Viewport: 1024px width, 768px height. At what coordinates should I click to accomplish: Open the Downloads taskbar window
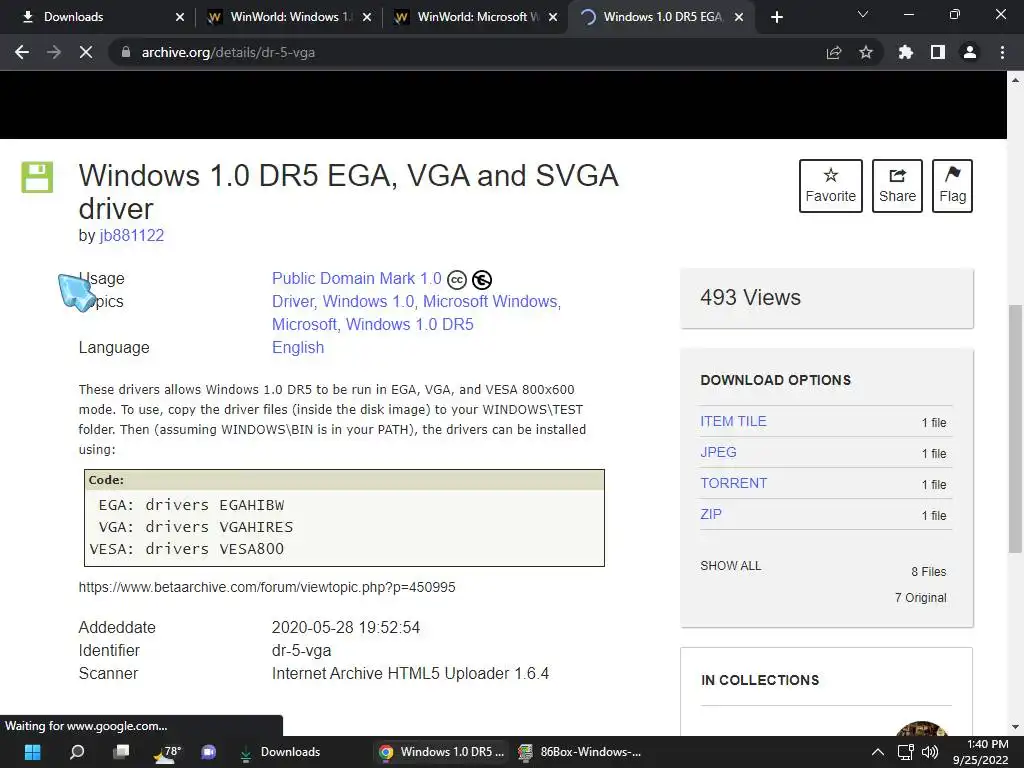click(281, 752)
